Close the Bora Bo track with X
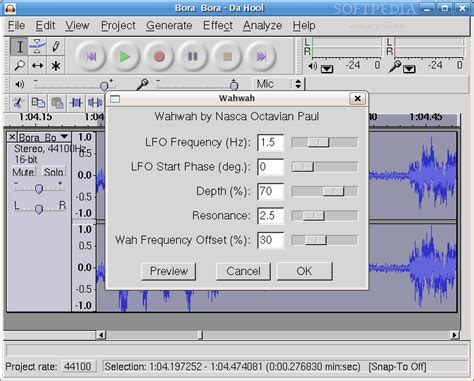The width and height of the screenshot is (474, 381). 12,137
